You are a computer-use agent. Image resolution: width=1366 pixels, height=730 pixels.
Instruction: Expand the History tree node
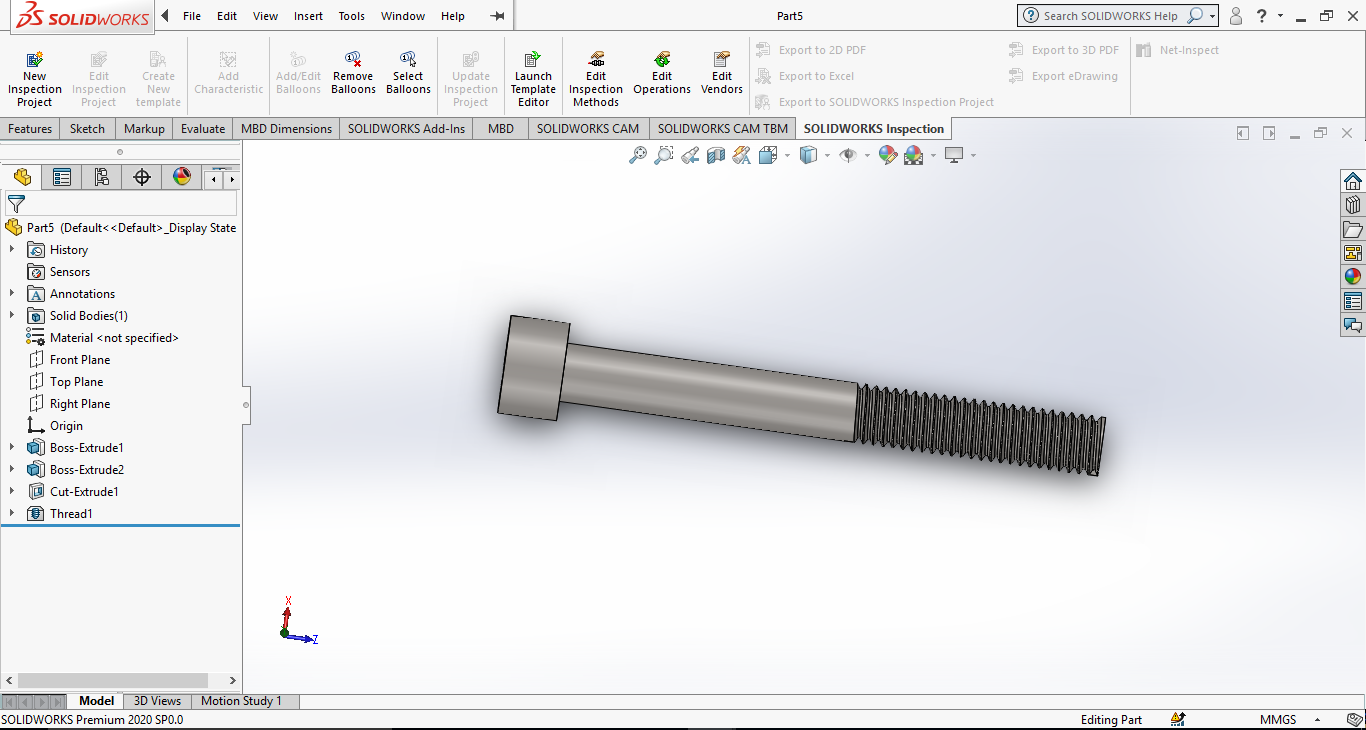[x=12, y=250]
